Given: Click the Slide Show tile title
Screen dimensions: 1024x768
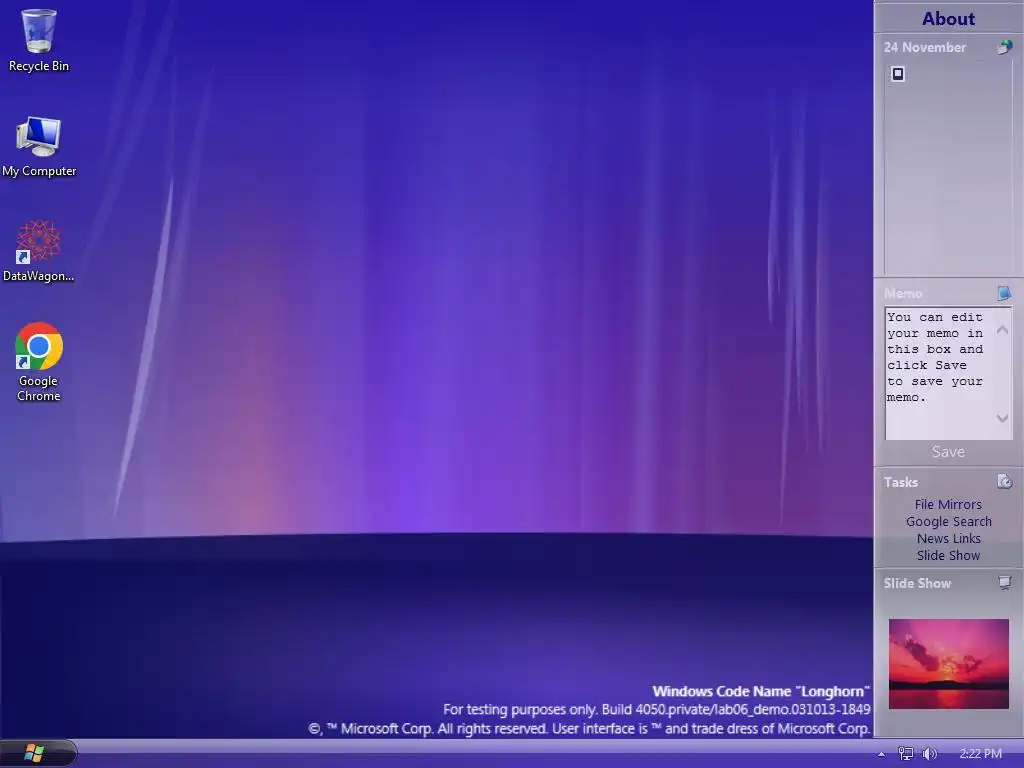Looking at the screenshot, I should pos(917,583).
